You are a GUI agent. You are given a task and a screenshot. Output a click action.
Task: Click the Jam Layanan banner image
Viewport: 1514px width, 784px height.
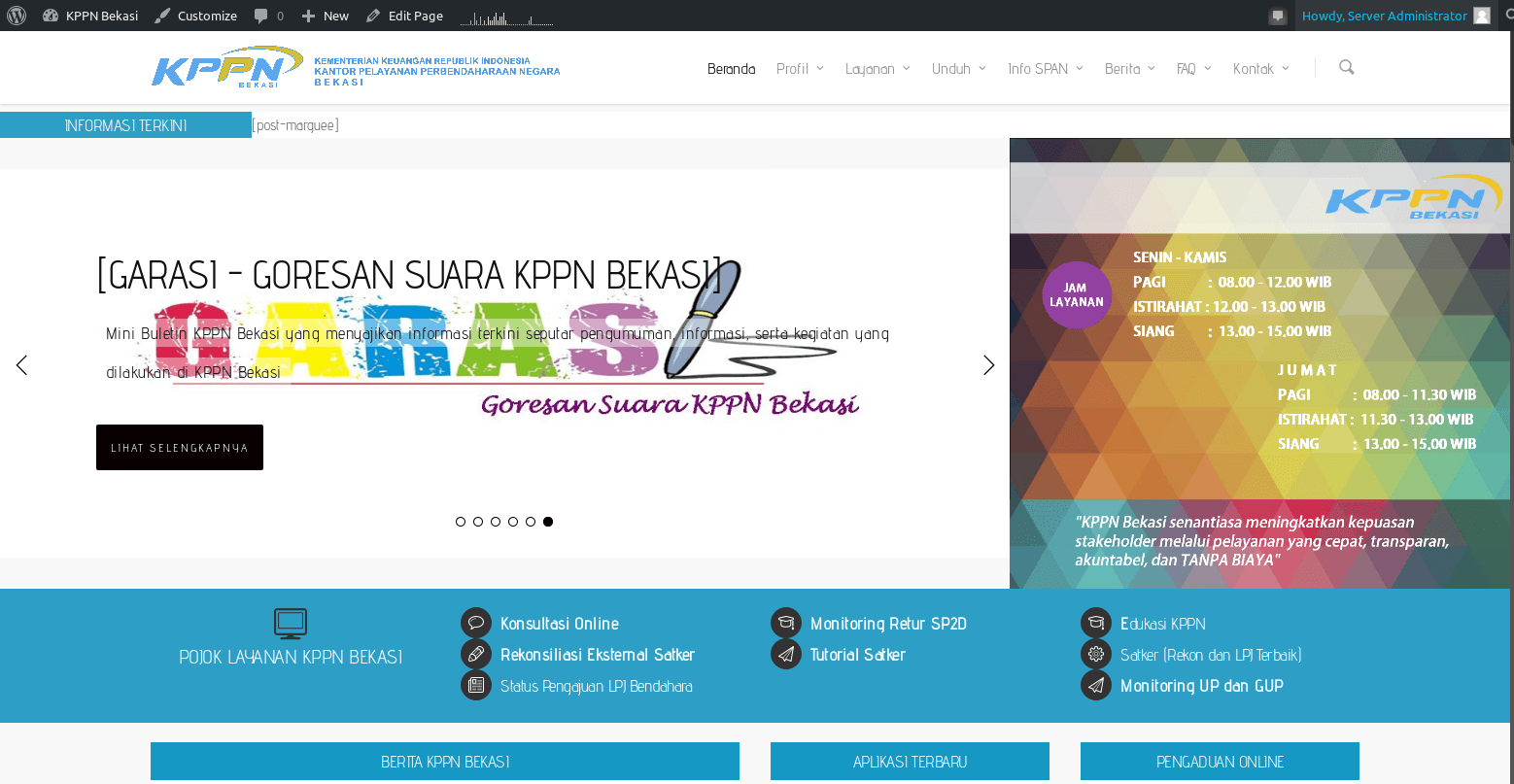1259,363
